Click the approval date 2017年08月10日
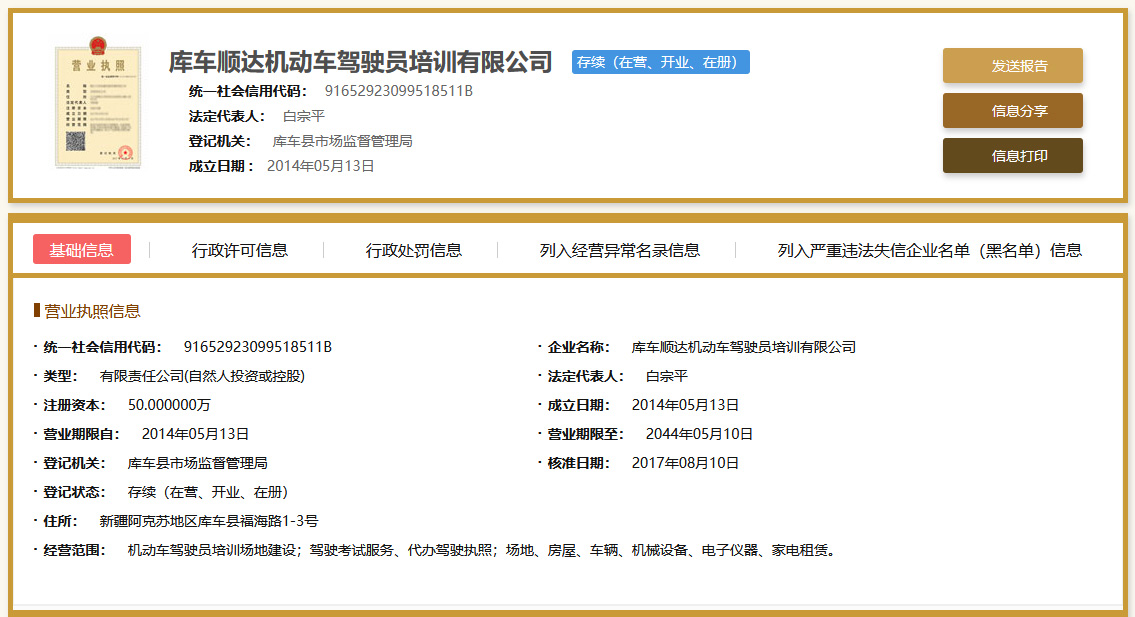The image size is (1135, 617). click(x=685, y=463)
